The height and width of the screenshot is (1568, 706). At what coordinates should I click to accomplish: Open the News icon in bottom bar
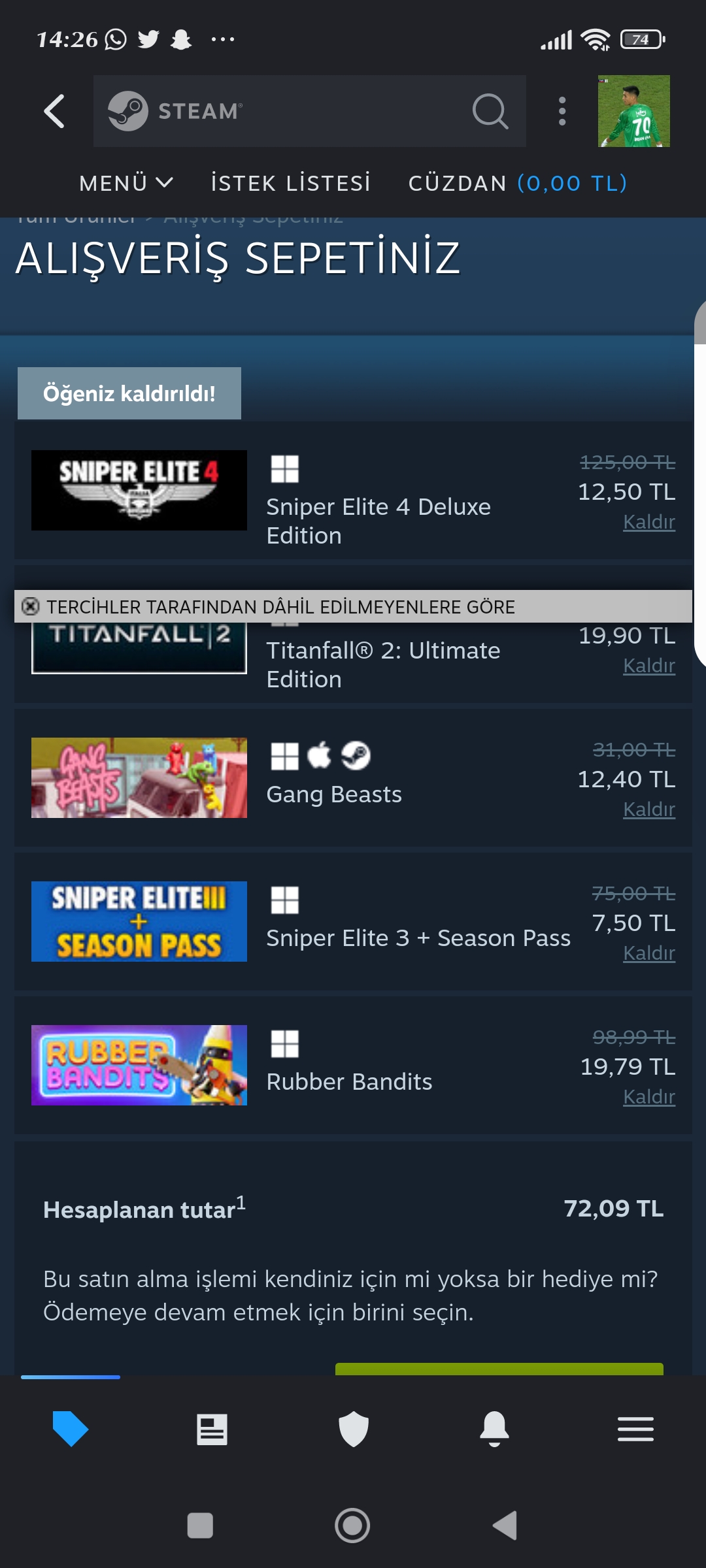(212, 1429)
